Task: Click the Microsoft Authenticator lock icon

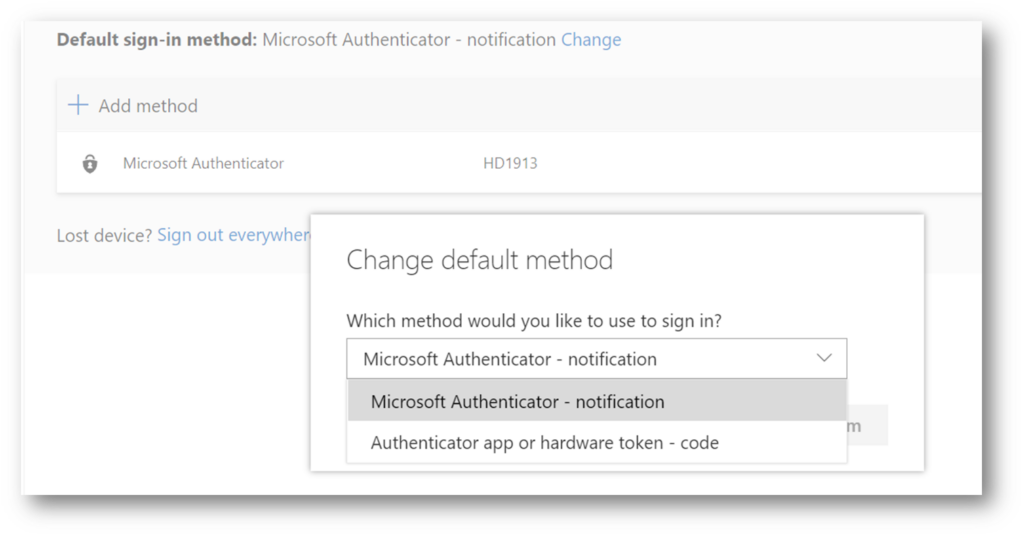Action: [x=90, y=163]
